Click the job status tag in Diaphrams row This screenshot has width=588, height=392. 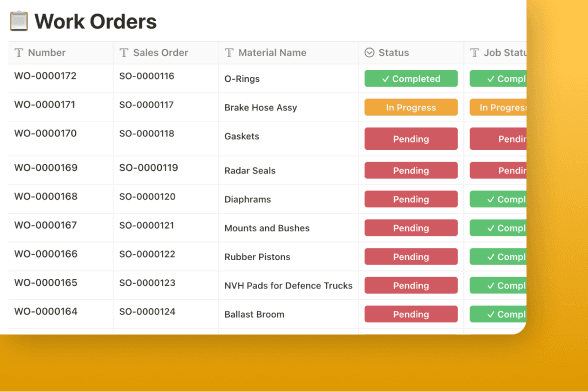(x=498, y=199)
